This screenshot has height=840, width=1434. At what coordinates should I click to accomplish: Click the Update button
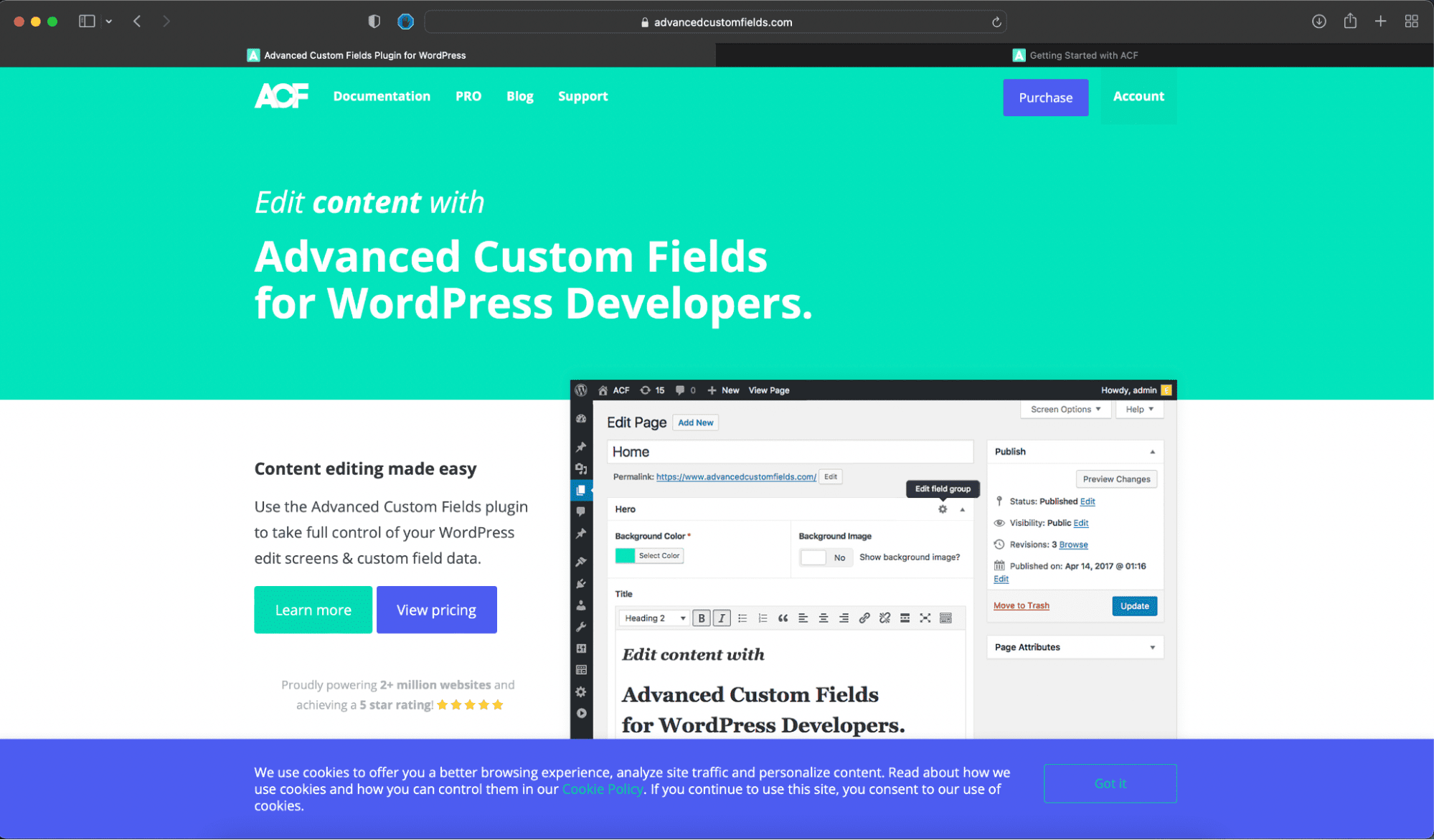pyautogui.click(x=1134, y=606)
